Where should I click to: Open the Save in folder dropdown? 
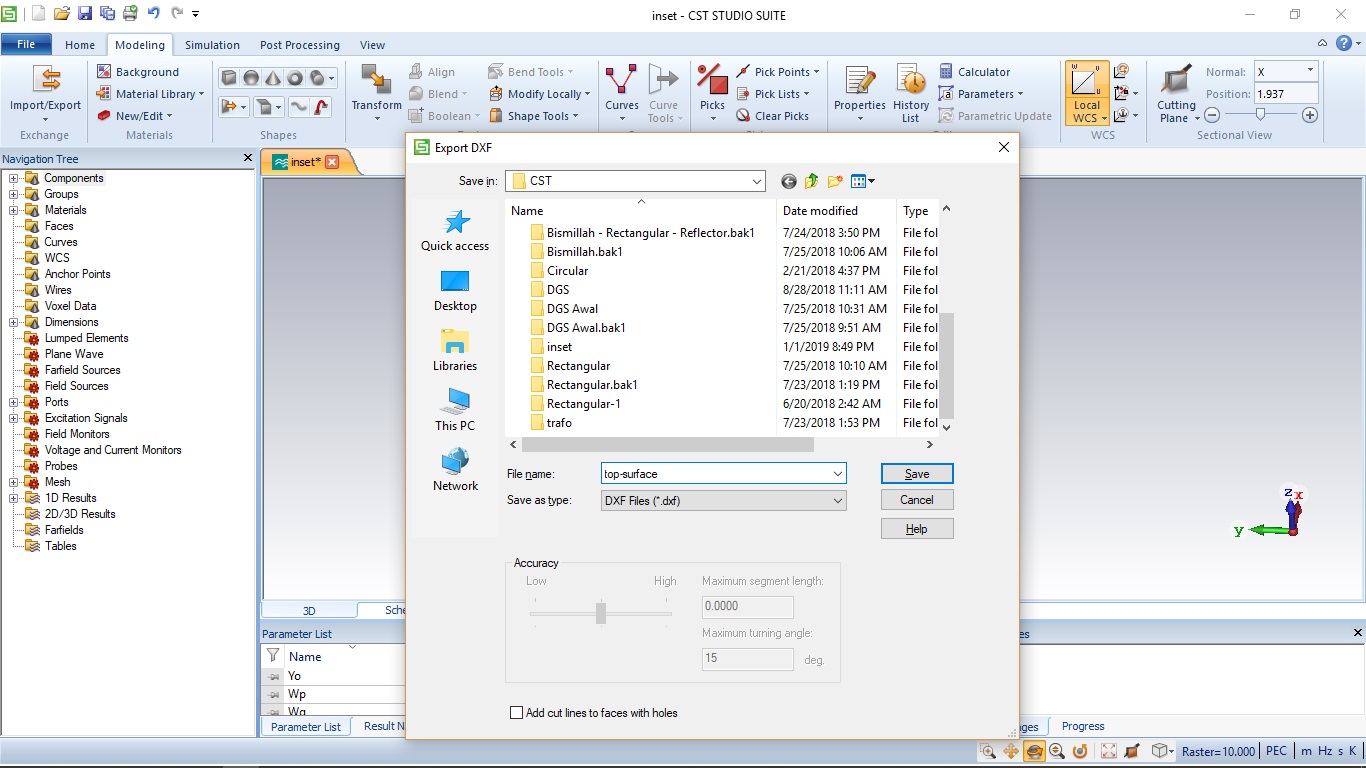(x=757, y=181)
